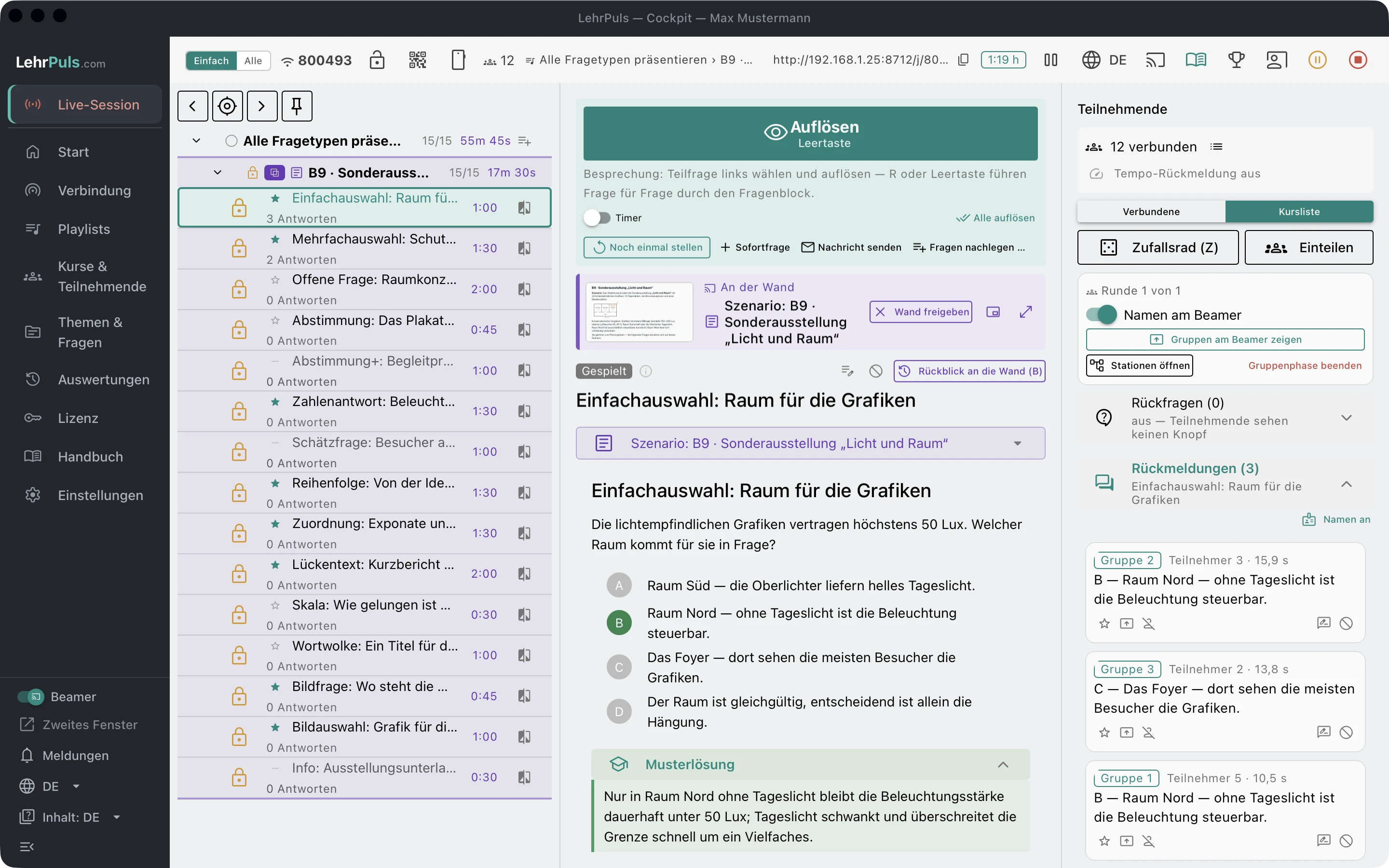Expand the Rückfragen (0) section
1389x868 pixels.
(1346, 418)
